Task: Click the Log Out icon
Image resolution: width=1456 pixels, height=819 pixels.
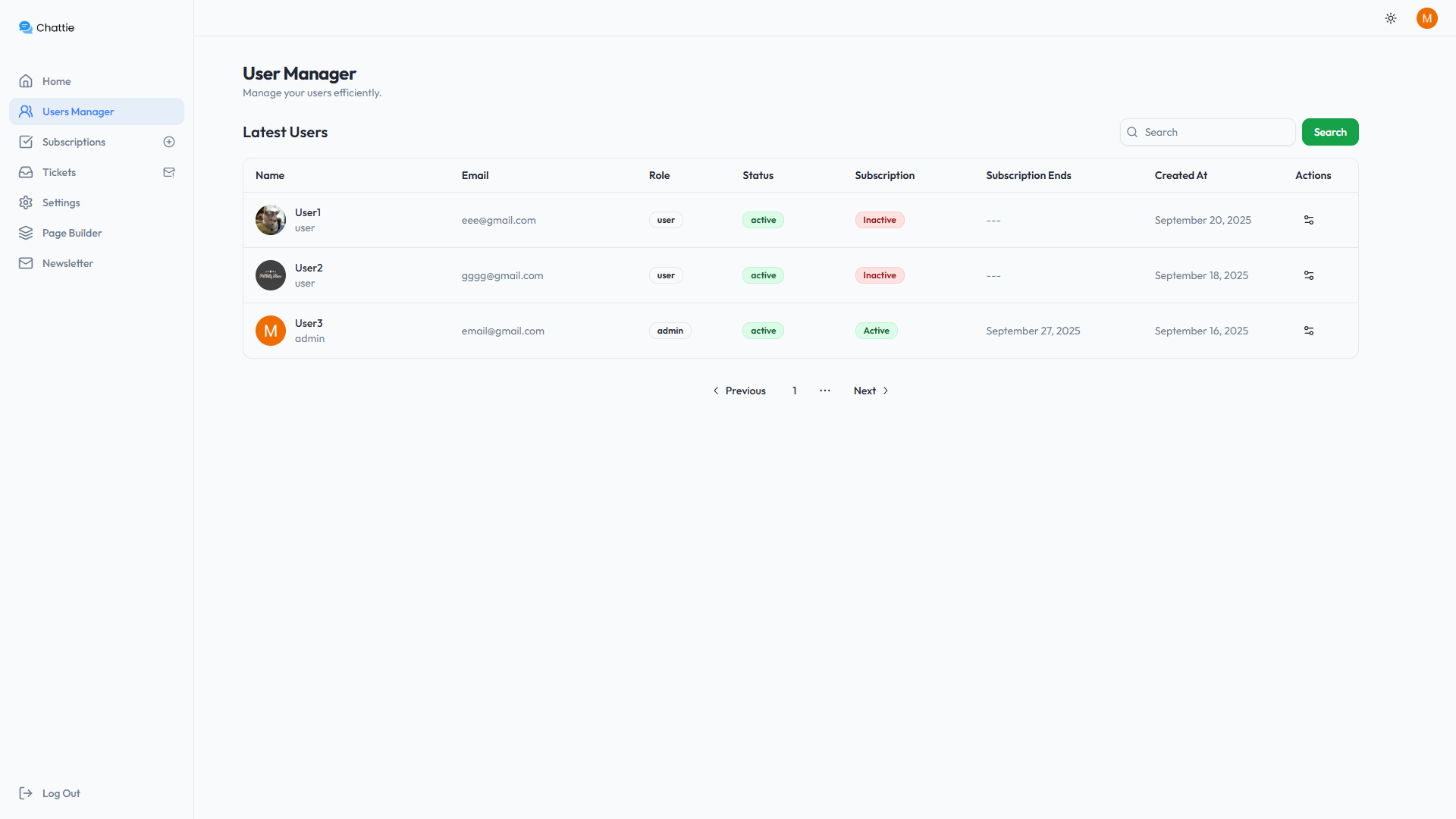Action: pos(26,793)
